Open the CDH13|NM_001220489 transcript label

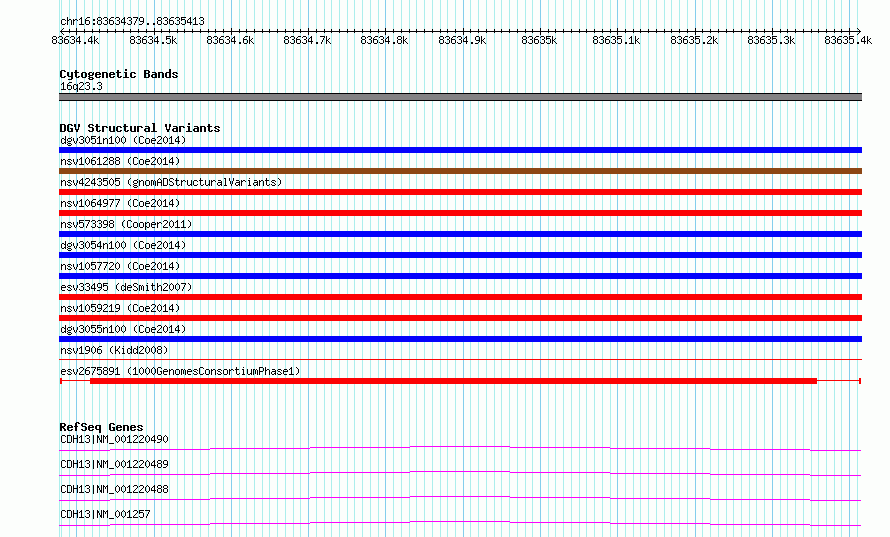tap(114, 464)
